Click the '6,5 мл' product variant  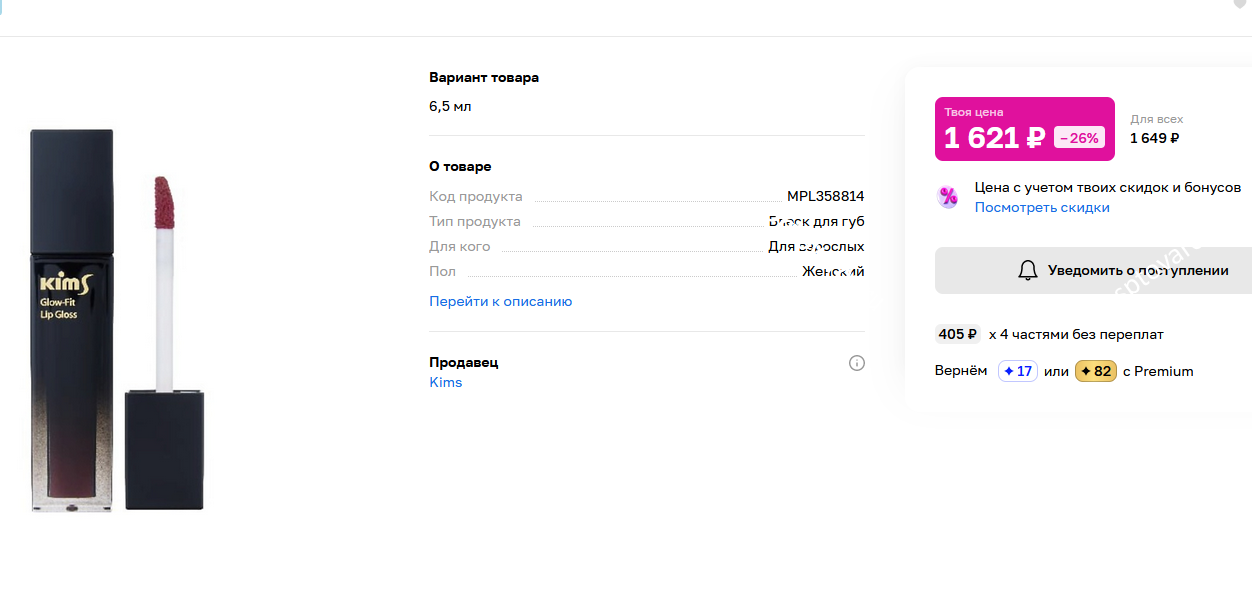(450, 106)
